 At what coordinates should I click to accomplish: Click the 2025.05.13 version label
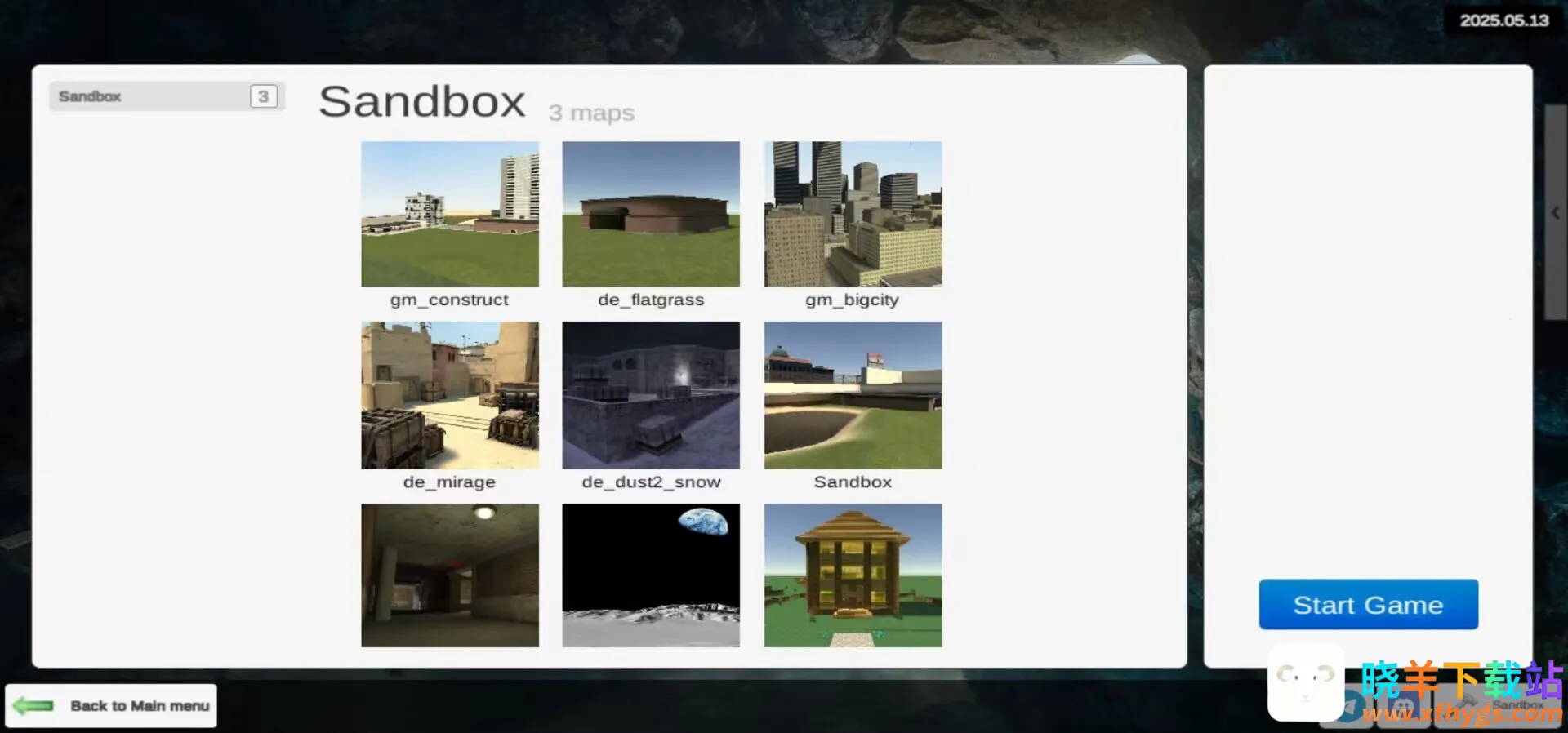[x=1503, y=20]
